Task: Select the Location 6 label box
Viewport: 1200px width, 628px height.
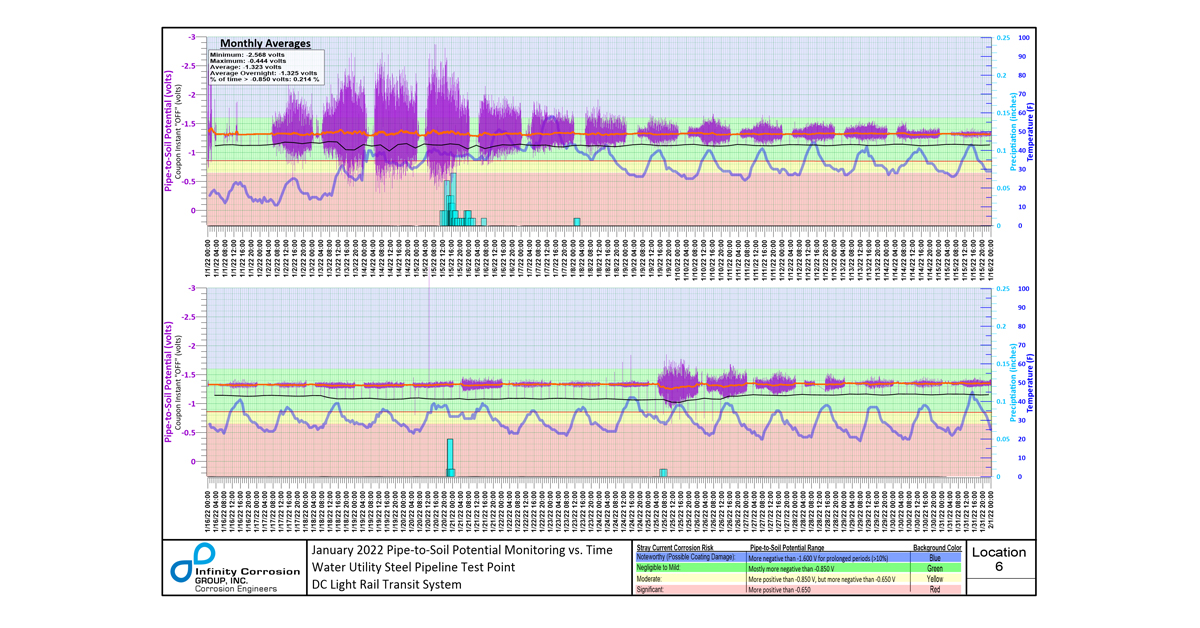Action: pos(1000,559)
